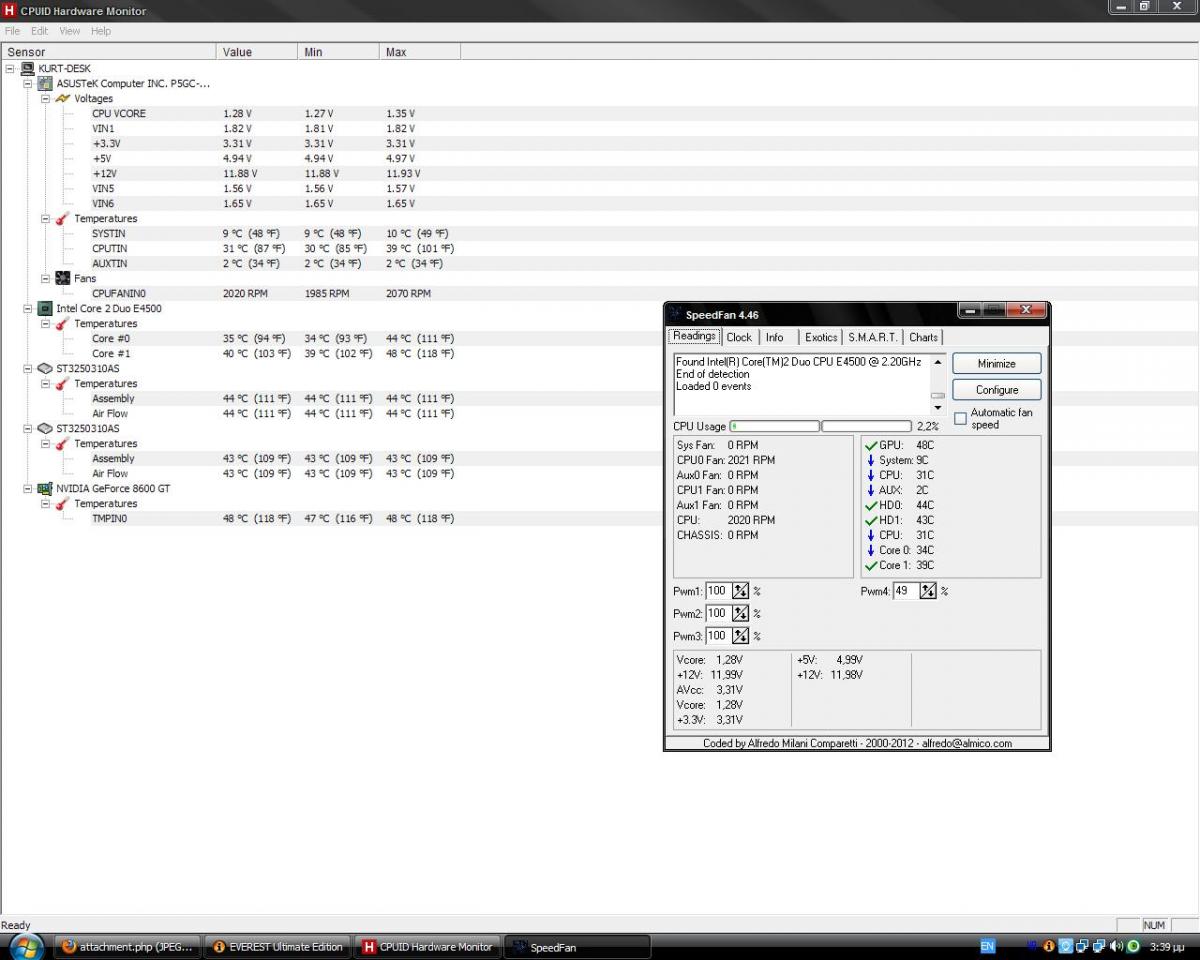
Task: Click the Pwm4 value field showing 49
Action: [x=905, y=591]
